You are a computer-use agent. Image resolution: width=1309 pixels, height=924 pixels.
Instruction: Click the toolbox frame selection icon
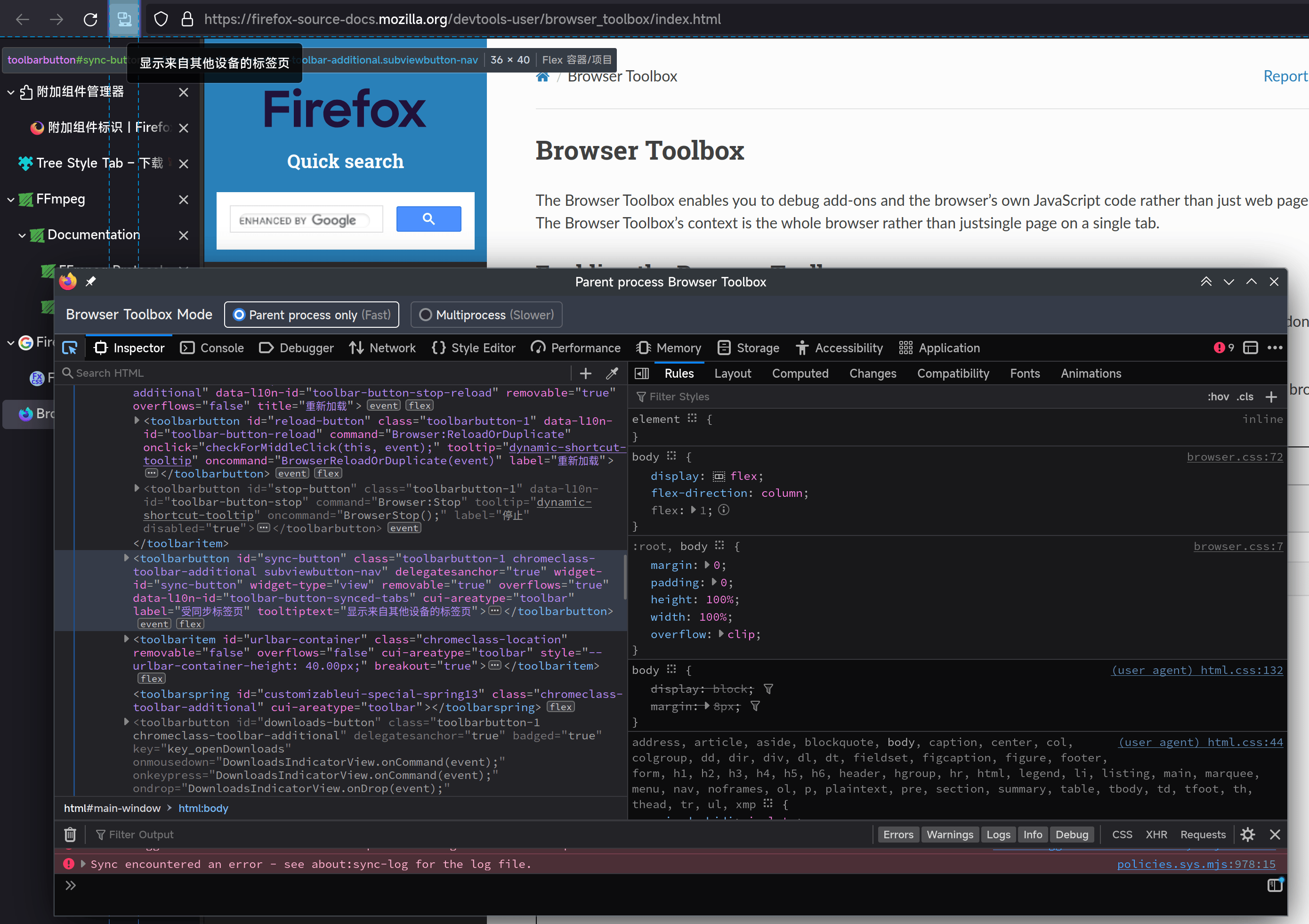click(x=1250, y=348)
